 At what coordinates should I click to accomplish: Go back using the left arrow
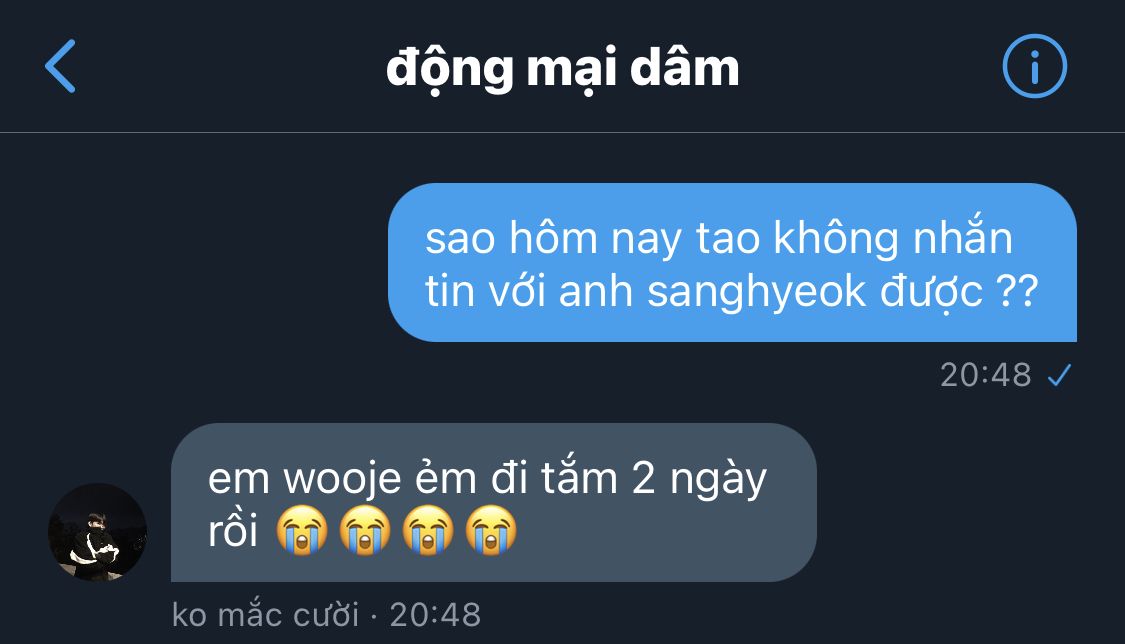[x=60, y=66]
